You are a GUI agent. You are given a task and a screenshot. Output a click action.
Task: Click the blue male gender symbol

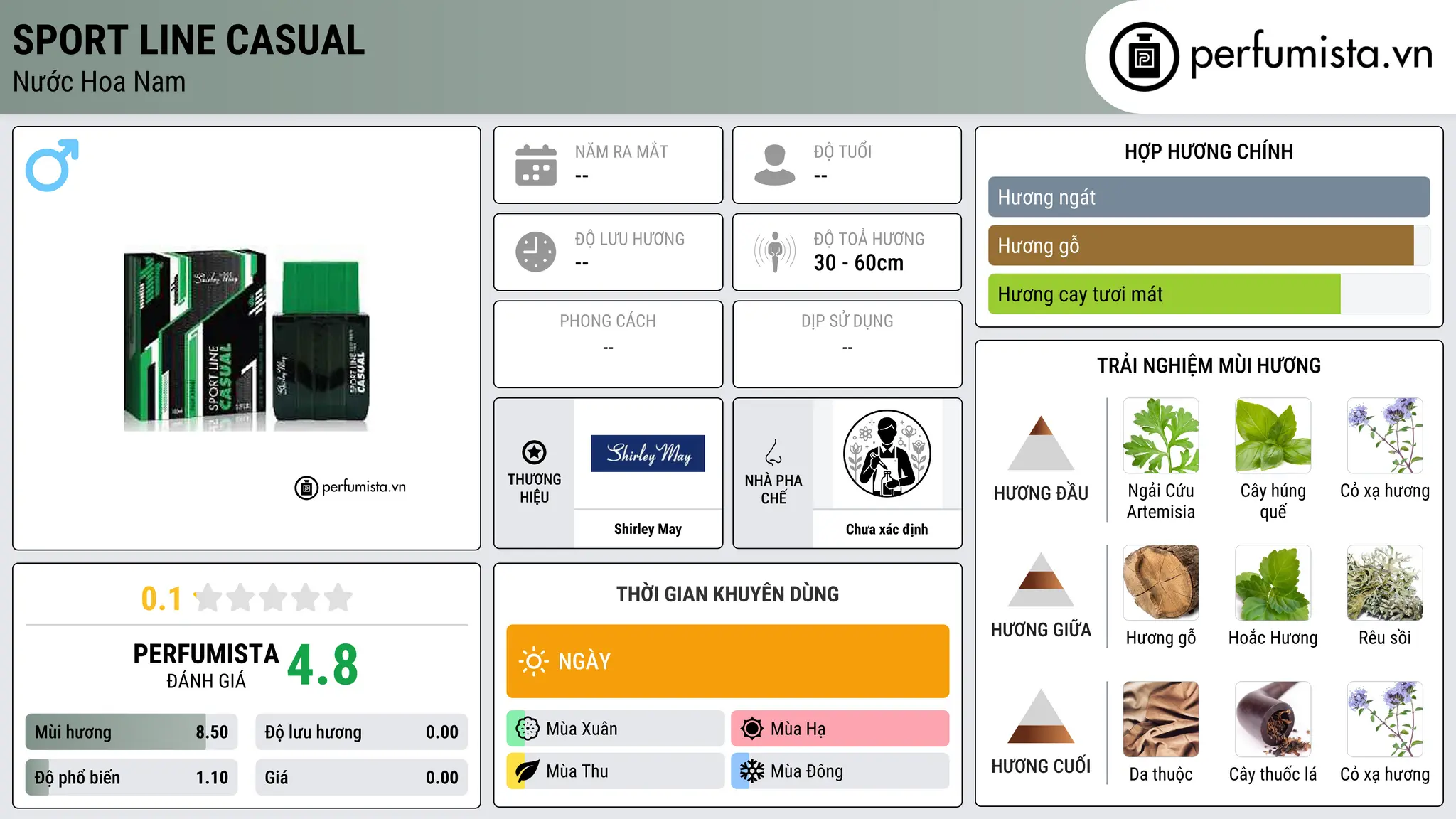coord(52,165)
